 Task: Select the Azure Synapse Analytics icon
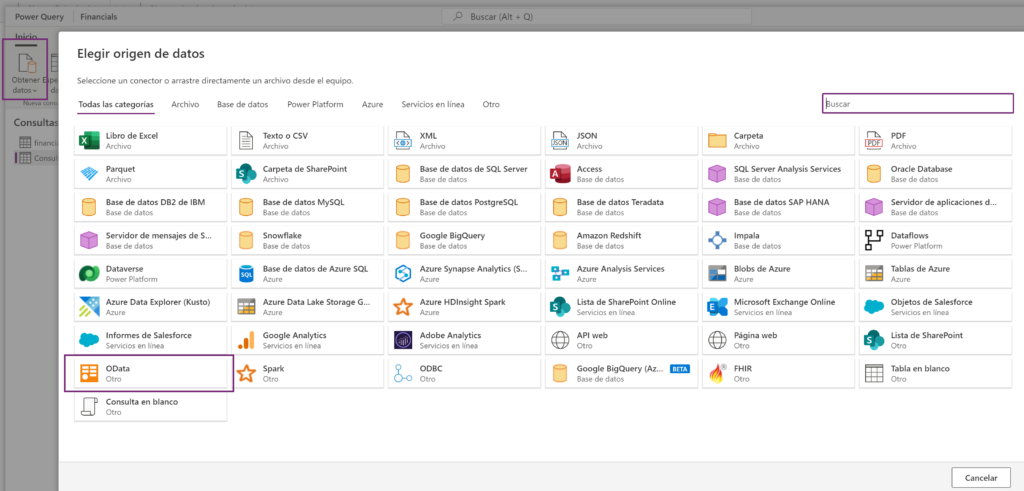coord(402,274)
